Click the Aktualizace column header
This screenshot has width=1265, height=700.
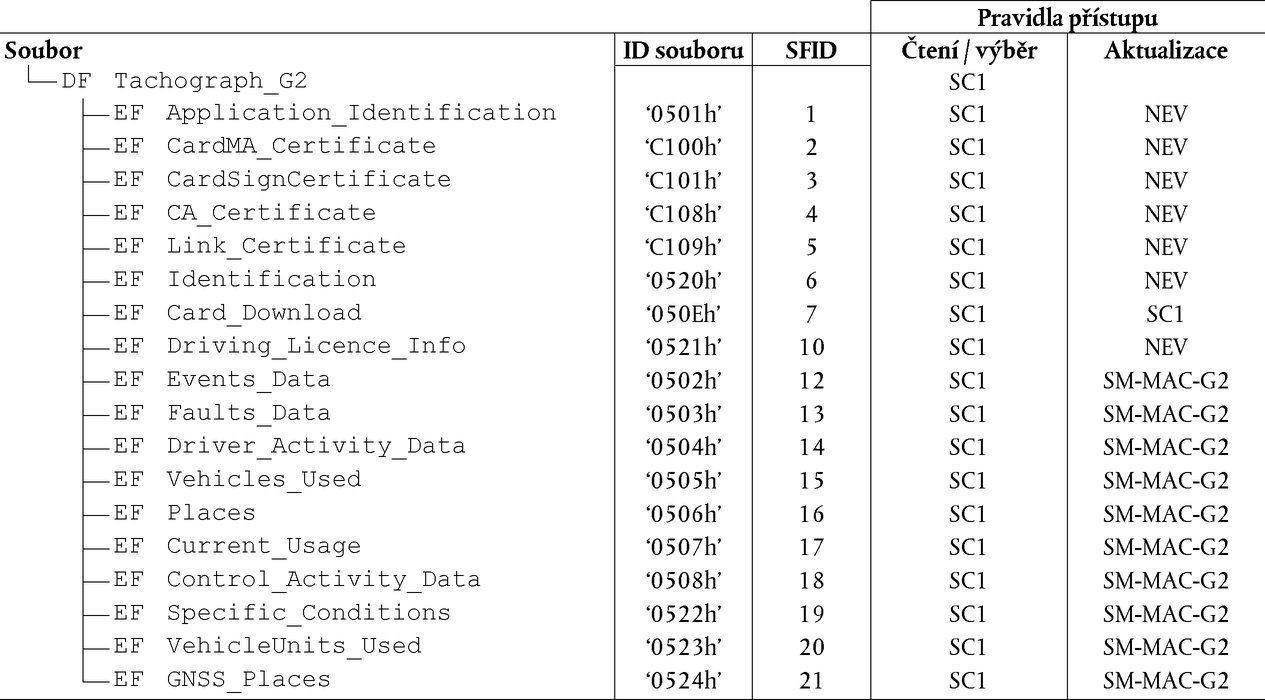click(x=1165, y=50)
